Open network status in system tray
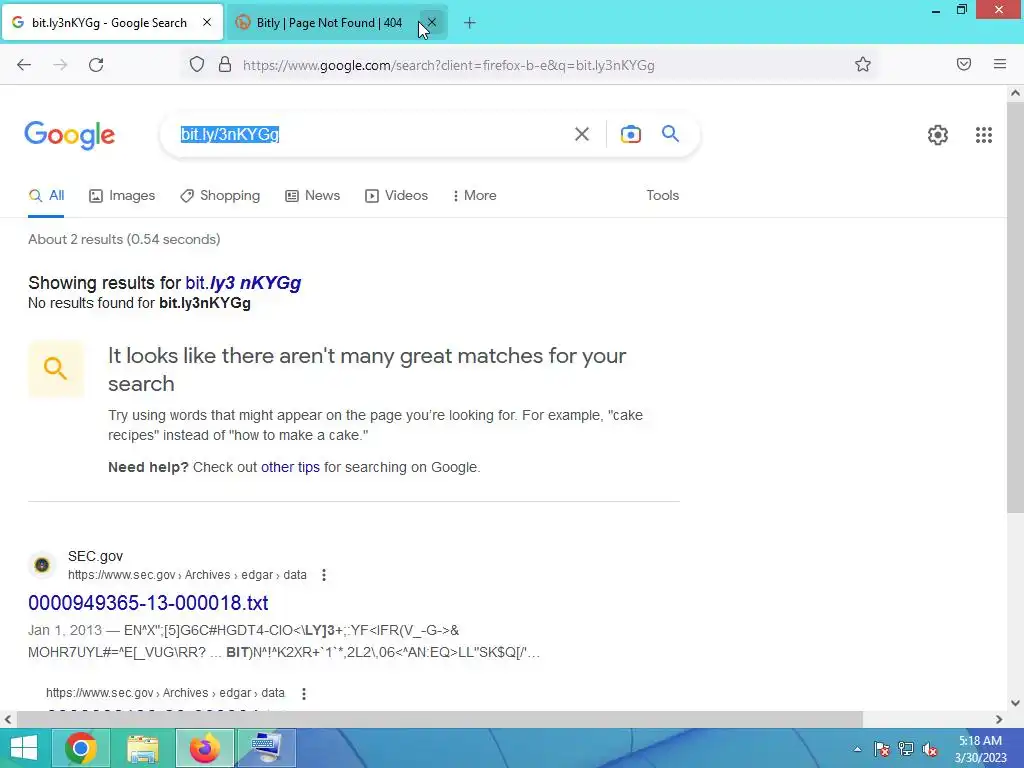 pyautogui.click(x=906, y=749)
